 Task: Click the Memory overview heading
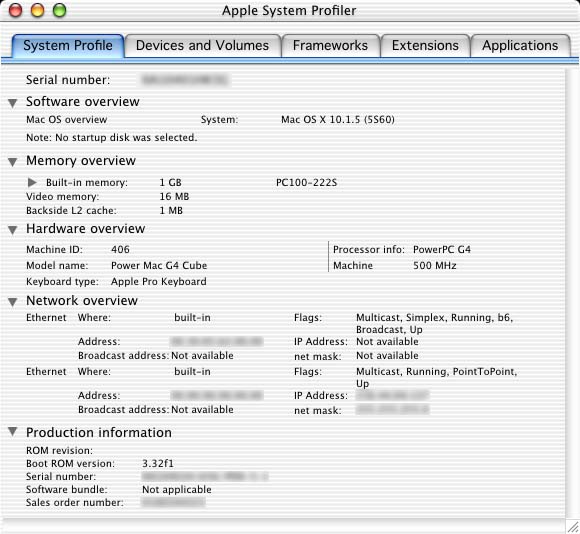click(x=81, y=161)
